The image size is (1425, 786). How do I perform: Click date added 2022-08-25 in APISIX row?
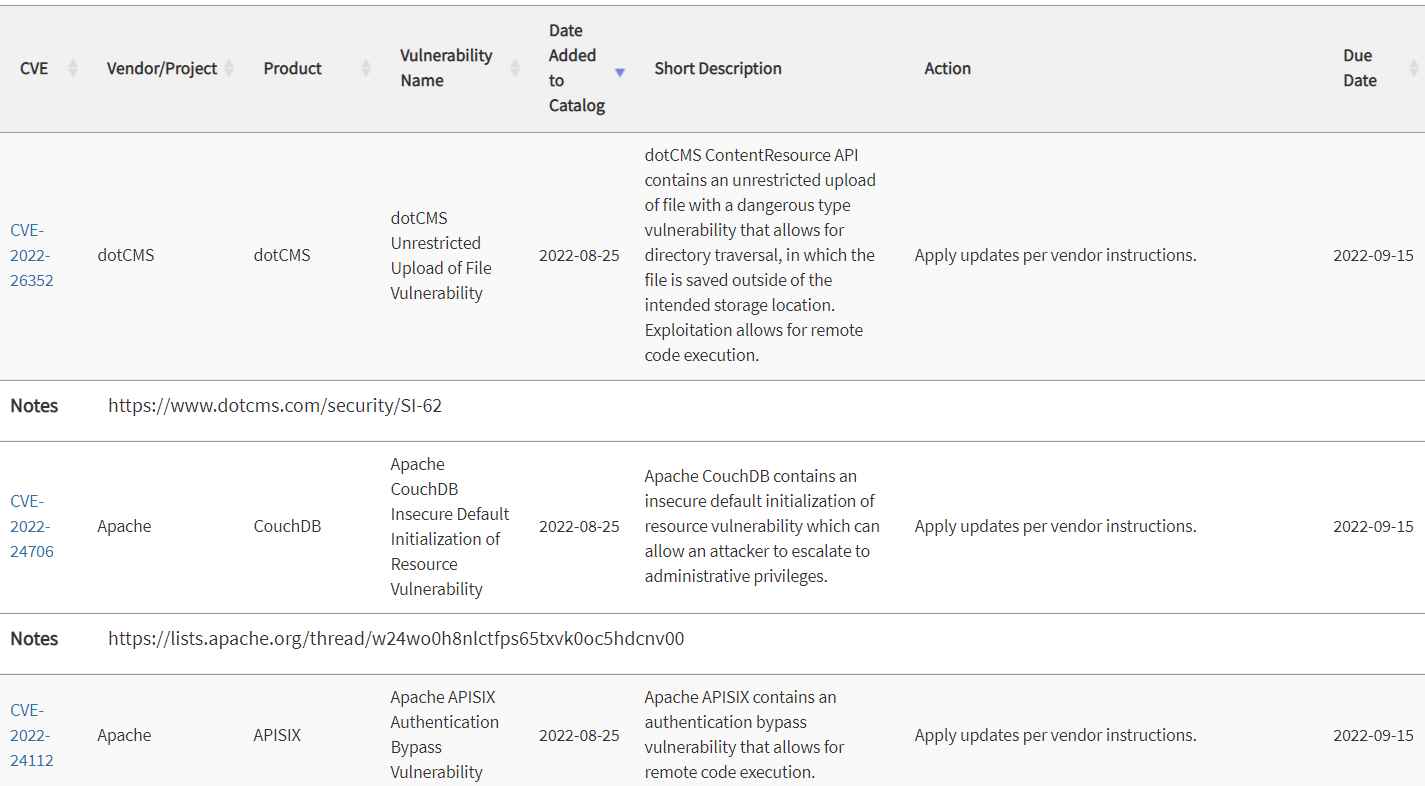(579, 735)
